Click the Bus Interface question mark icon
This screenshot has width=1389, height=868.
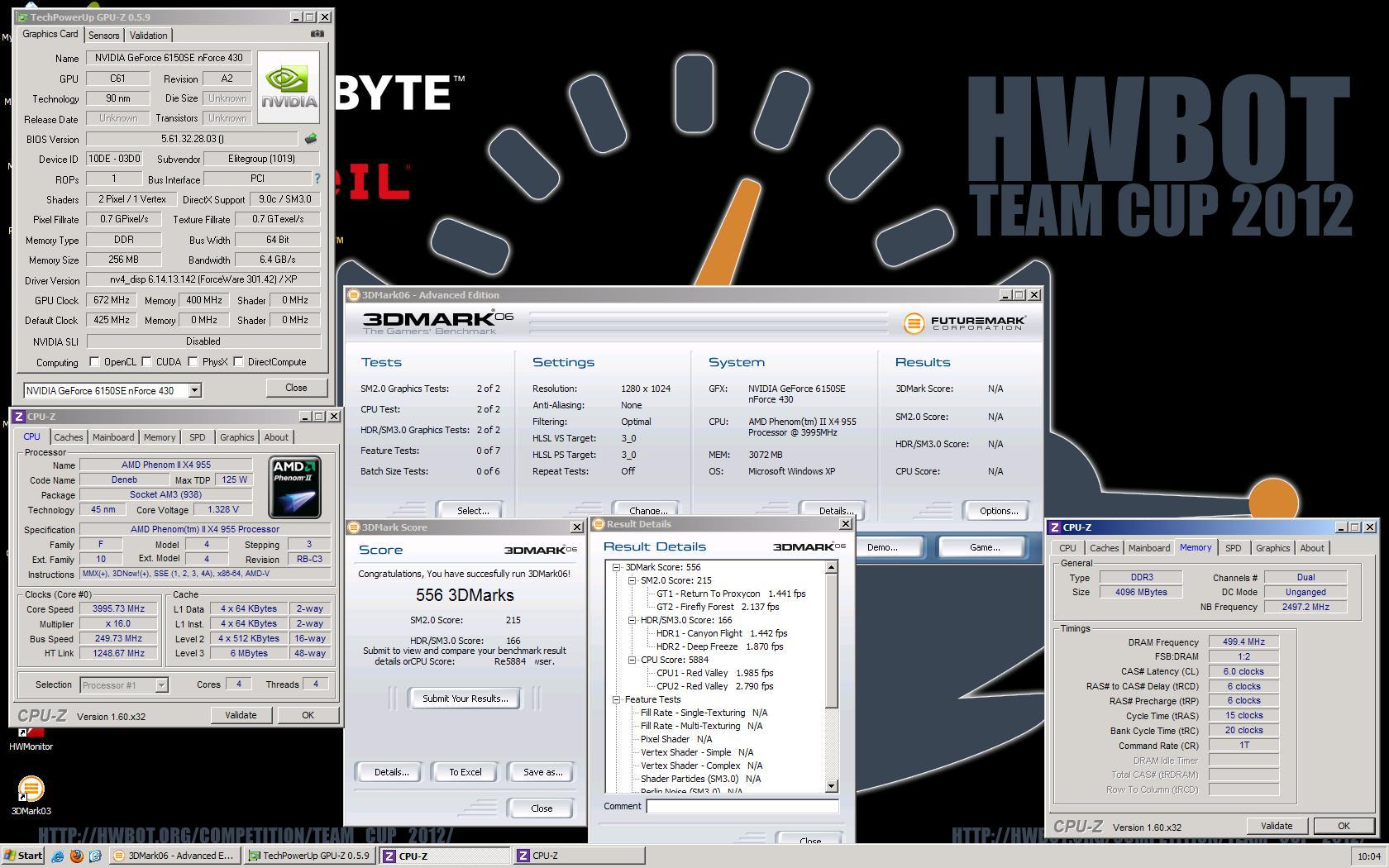click(317, 179)
